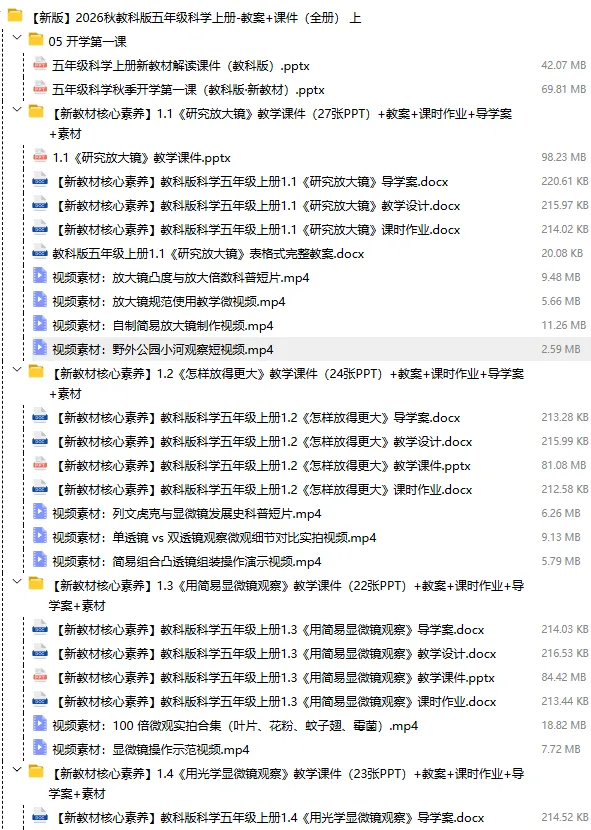Image resolution: width=591 pixels, height=830 pixels.
Task: Click the PPTX icon of 五年级科学上册新教材解读课件
Action: (x=40, y=64)
